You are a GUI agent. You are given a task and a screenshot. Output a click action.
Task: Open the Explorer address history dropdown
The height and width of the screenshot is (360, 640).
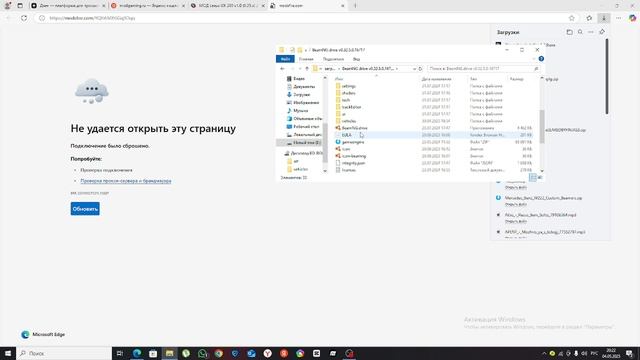tap(414, 69)
